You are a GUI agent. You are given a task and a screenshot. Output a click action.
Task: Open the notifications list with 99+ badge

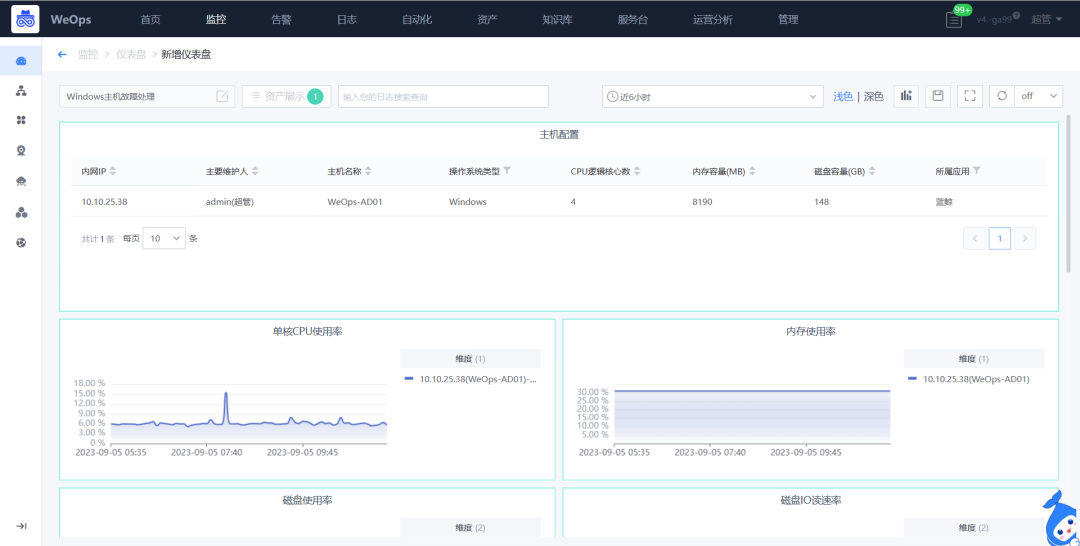954,19
